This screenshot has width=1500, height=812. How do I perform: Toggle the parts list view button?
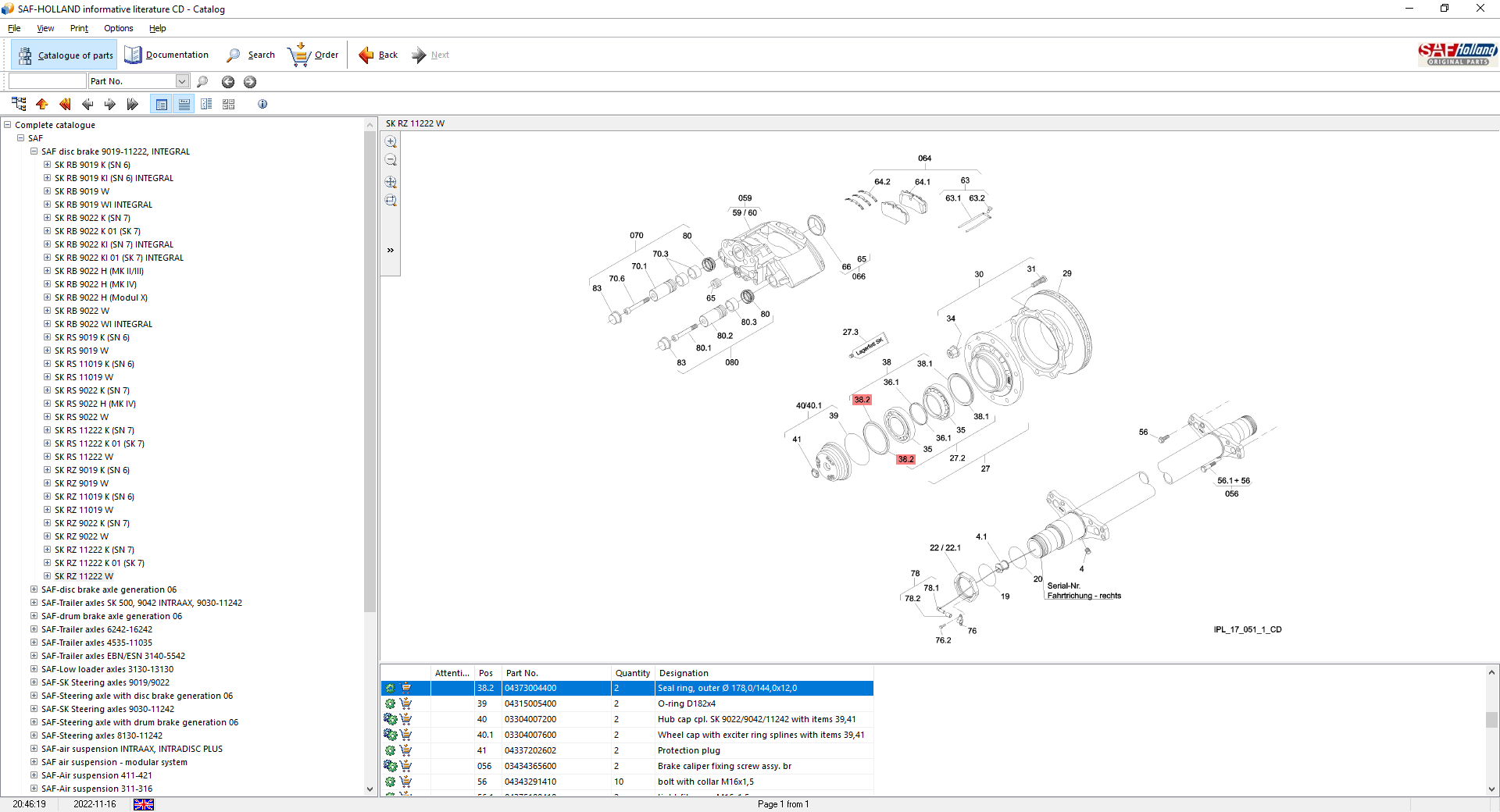[162, 104]
